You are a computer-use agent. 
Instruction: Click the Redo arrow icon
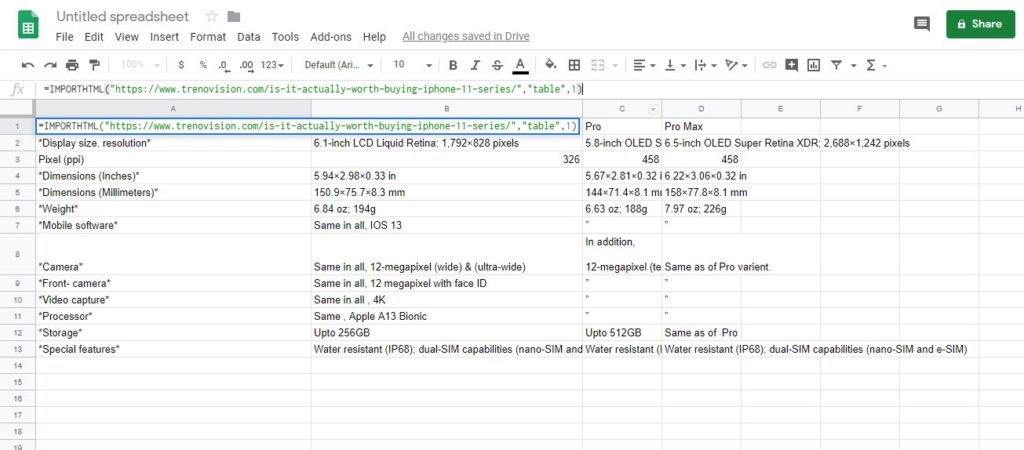coord(50,65)
